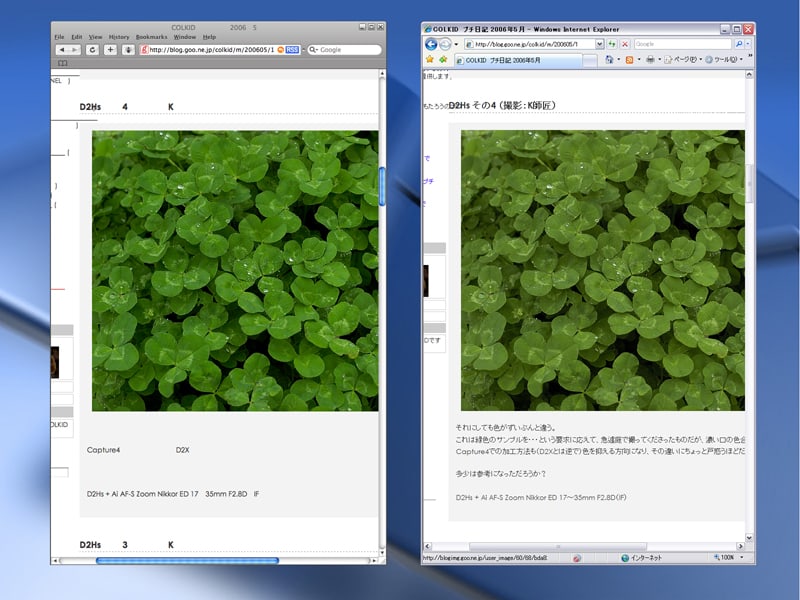Open a new tab in IE
800x600 pixels.
pos(590,61)
